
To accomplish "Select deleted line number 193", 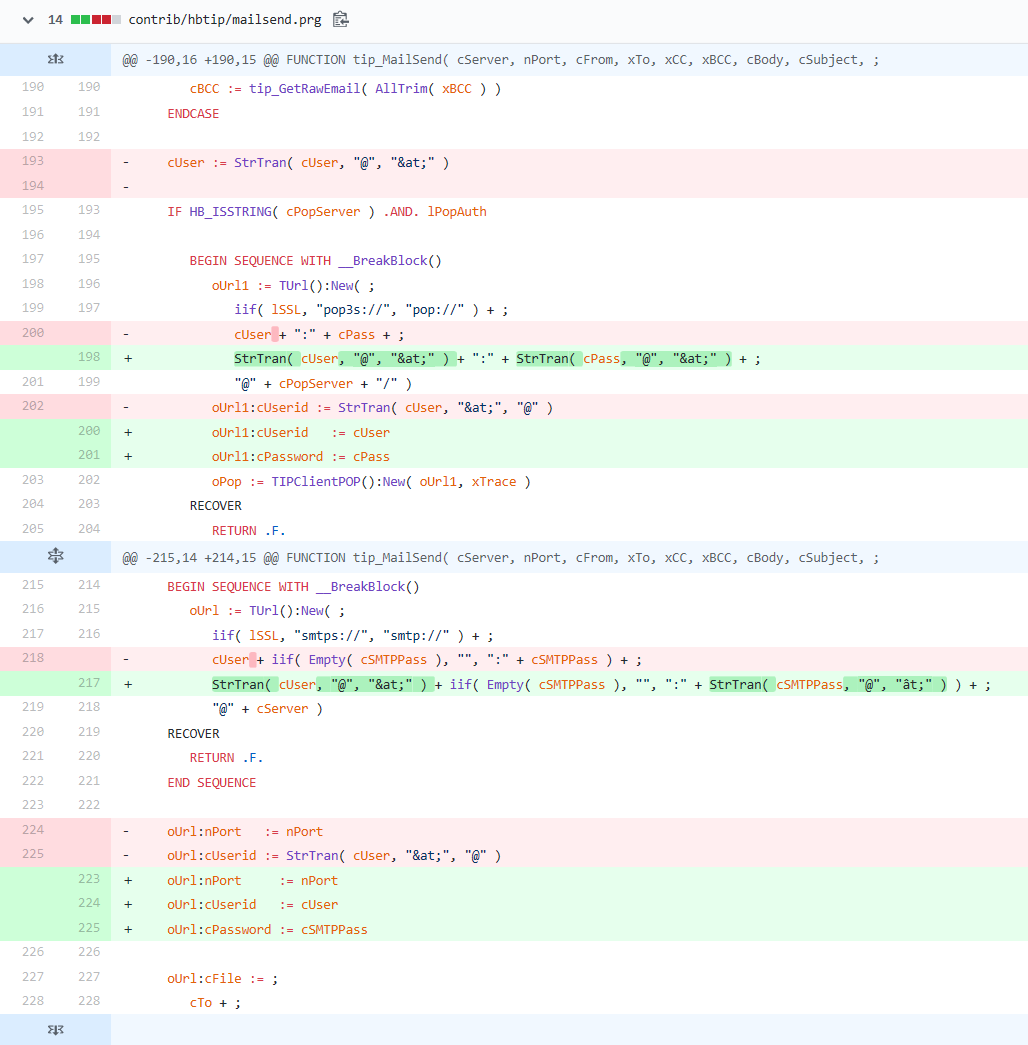I will (x=32, y=162).
